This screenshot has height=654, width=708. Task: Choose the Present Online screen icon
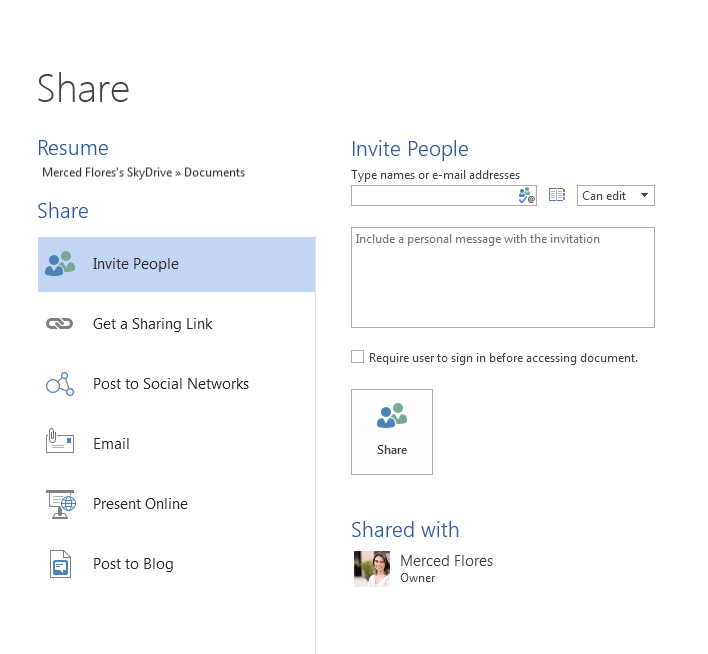click(x=60, y=504)
